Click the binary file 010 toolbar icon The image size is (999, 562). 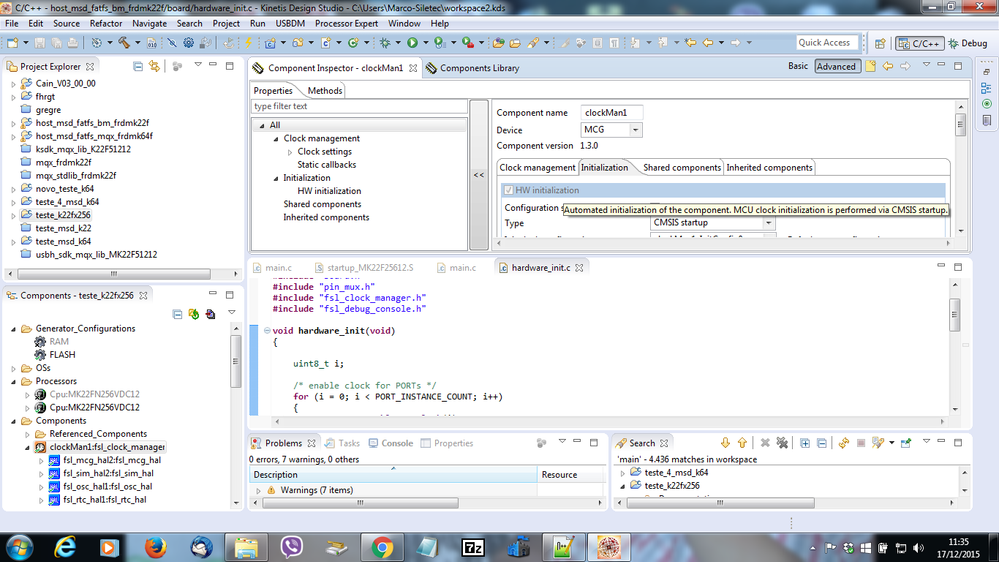click(152, 43)
